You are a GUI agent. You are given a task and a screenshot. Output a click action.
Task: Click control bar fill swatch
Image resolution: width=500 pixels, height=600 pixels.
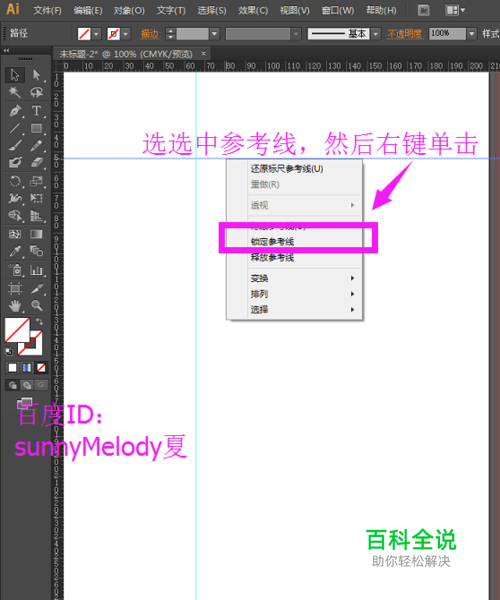tap(84, 34)
